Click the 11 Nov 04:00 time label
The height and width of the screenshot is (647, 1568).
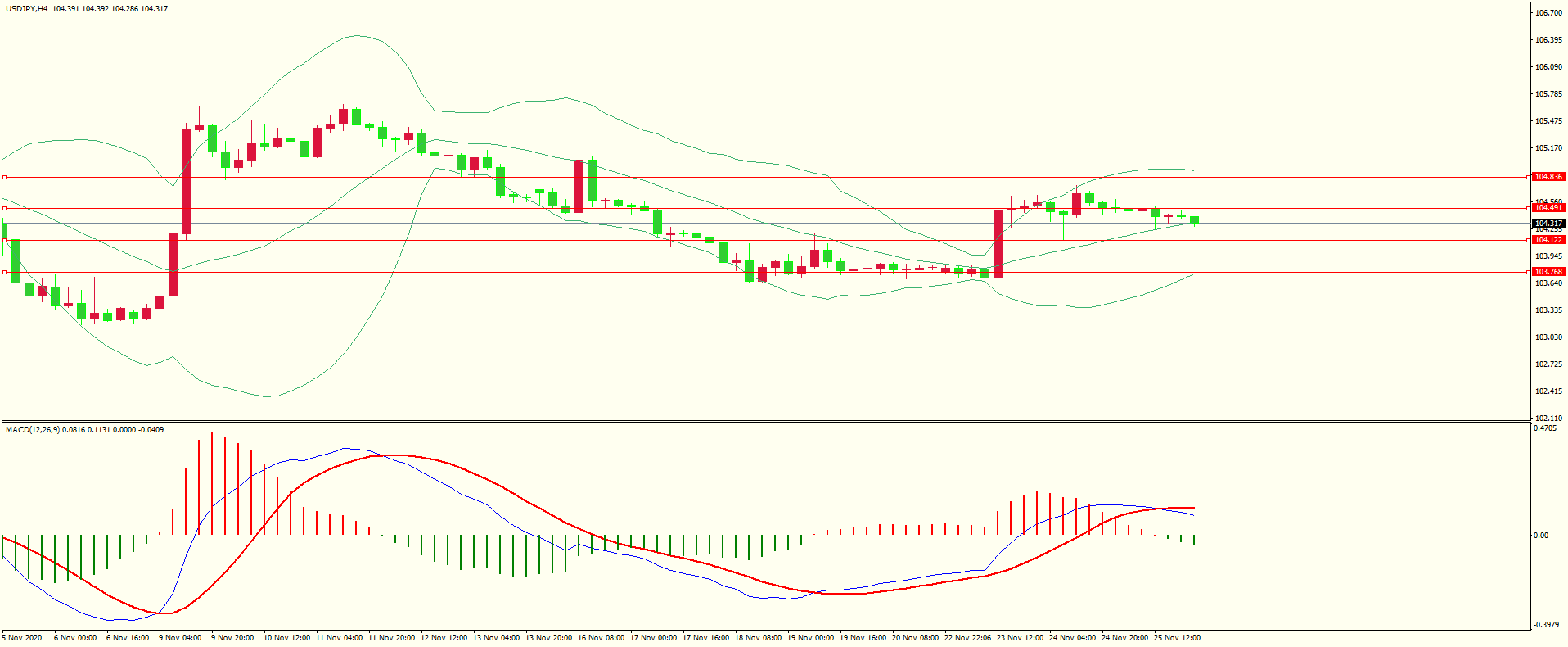(x=339, y=638)
